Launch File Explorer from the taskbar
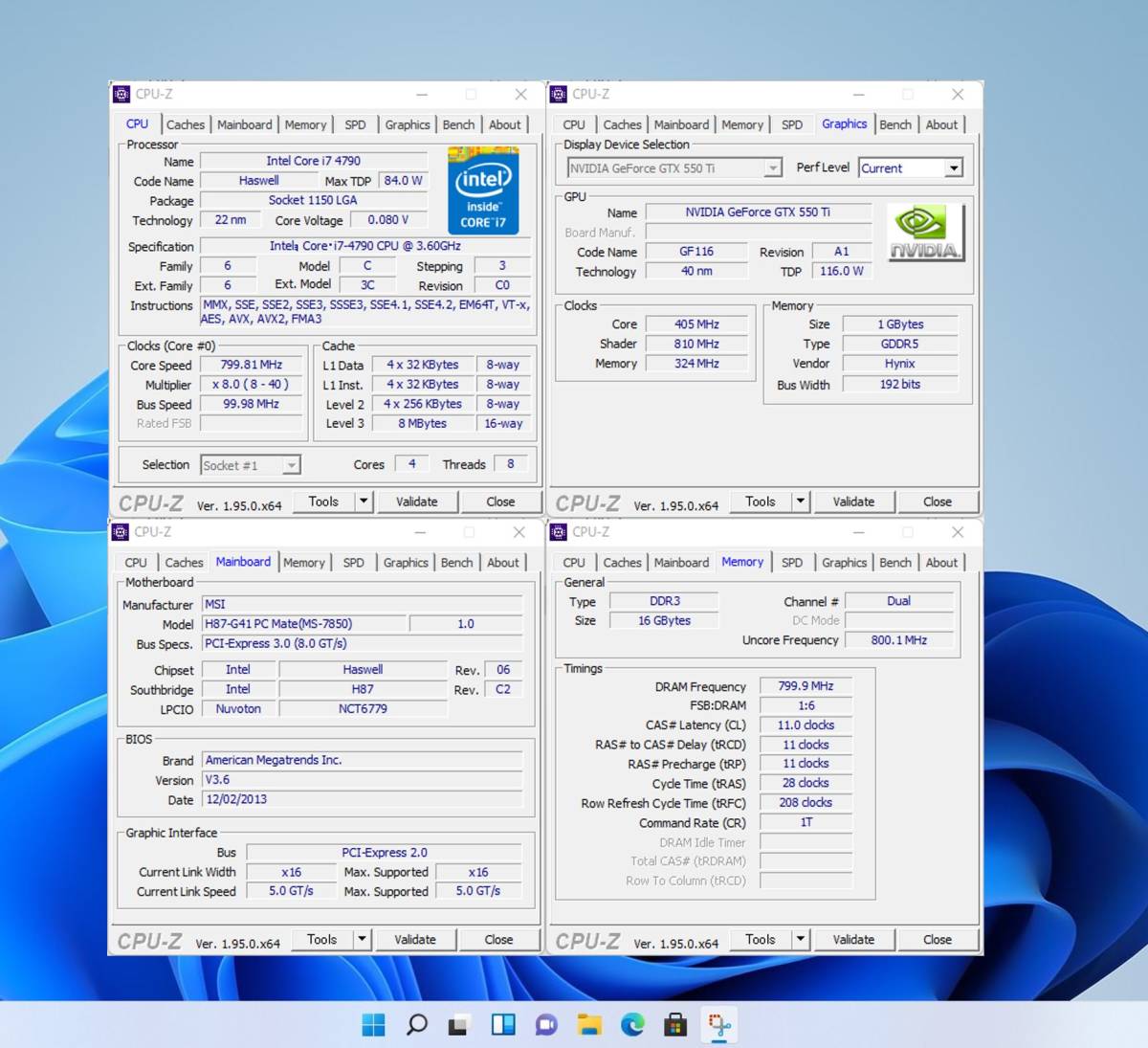The height and width of the screenshot is (1048, 1148). 589,1025
